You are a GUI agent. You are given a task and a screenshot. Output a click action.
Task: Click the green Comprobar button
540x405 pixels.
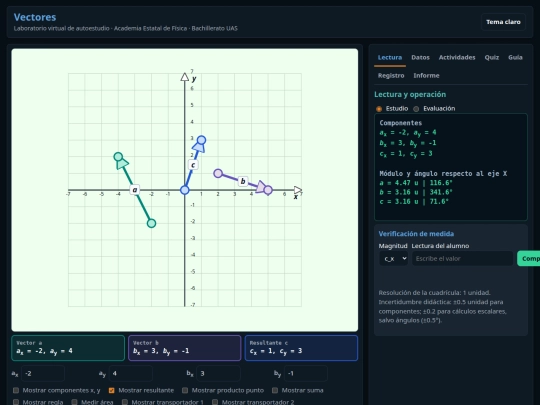[x=529, y=259]
